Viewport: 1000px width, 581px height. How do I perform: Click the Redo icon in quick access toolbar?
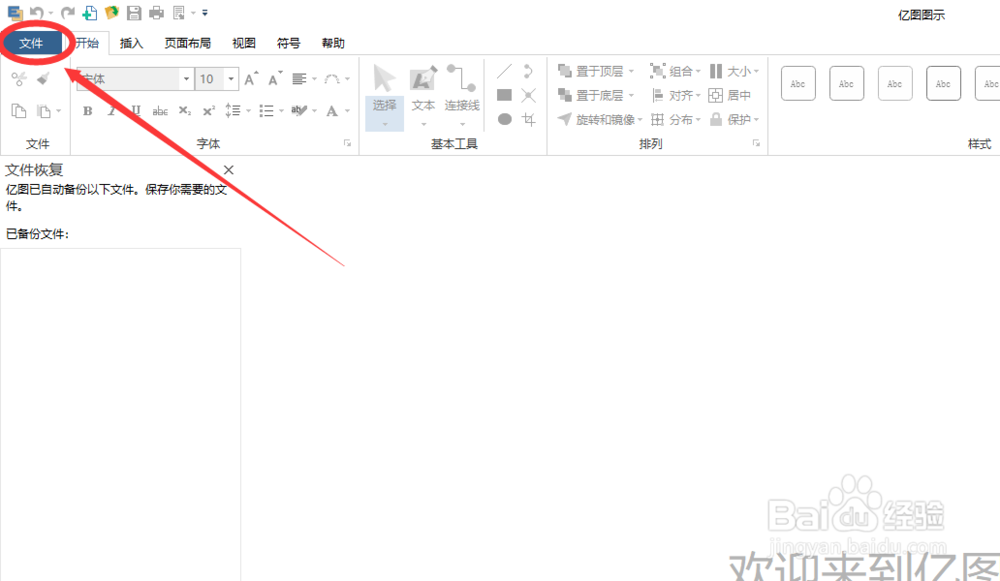[x=68, y=12]
